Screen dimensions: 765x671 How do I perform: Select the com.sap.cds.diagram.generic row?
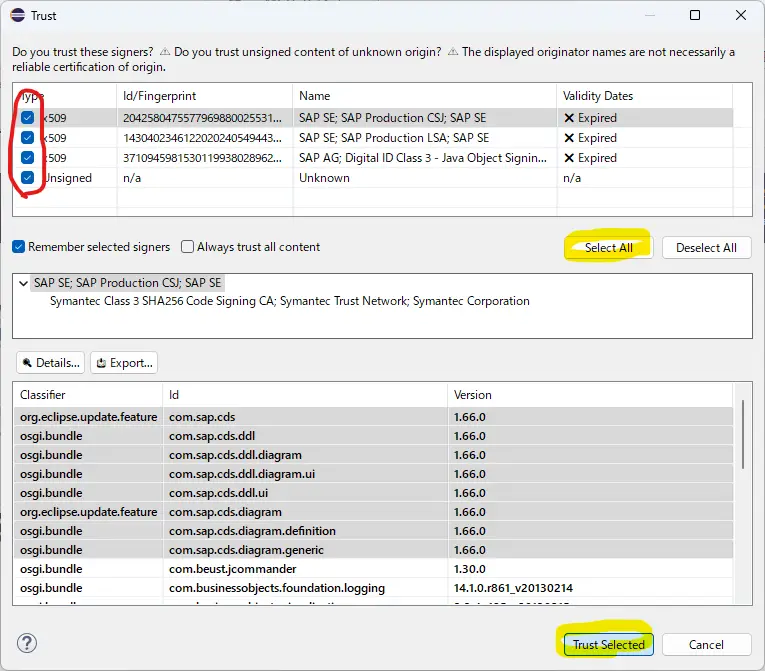point(373,550)
